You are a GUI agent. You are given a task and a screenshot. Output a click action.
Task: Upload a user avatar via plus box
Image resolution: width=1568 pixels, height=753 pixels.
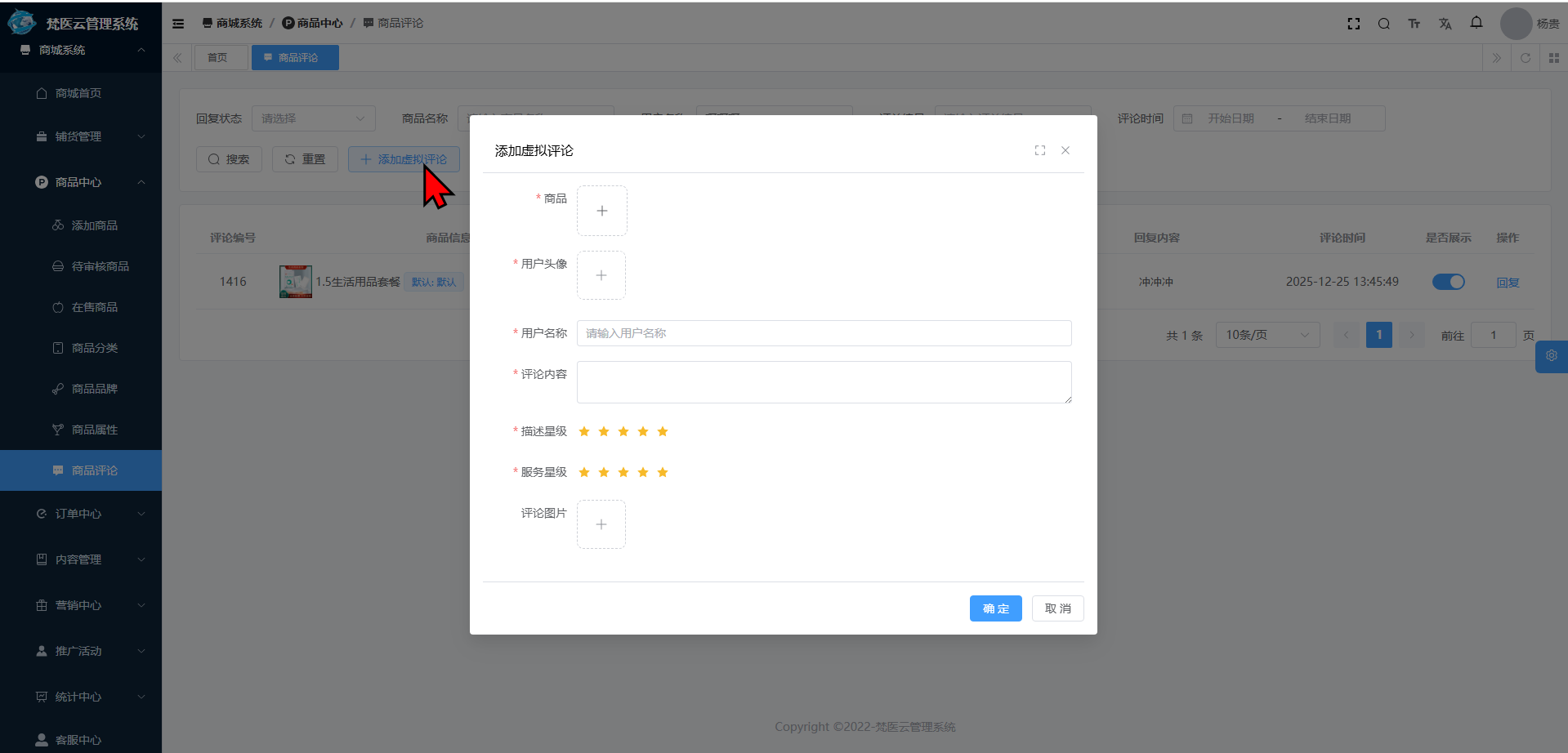[601, 275]
